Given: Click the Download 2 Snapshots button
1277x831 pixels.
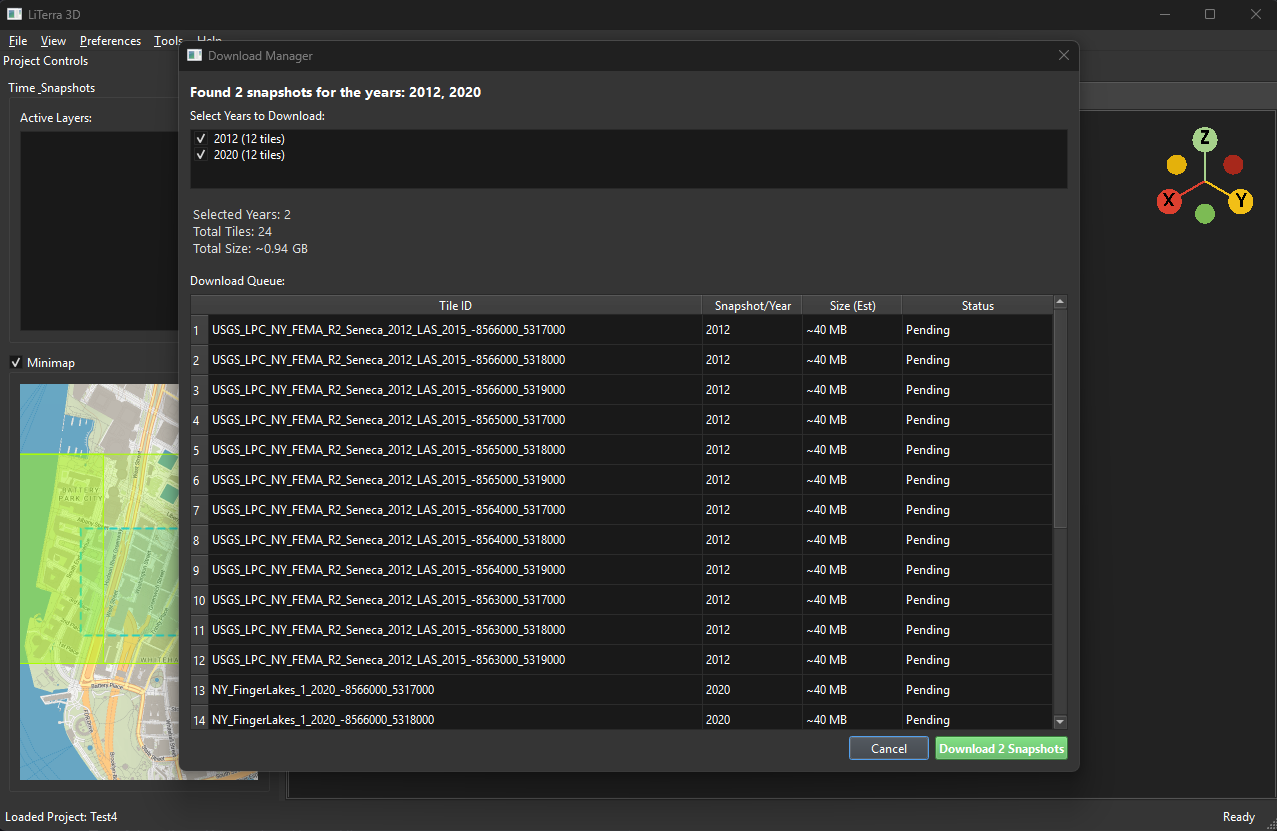Looking at the screenshot, I should pyautogui.click(x=1001, y=747).
